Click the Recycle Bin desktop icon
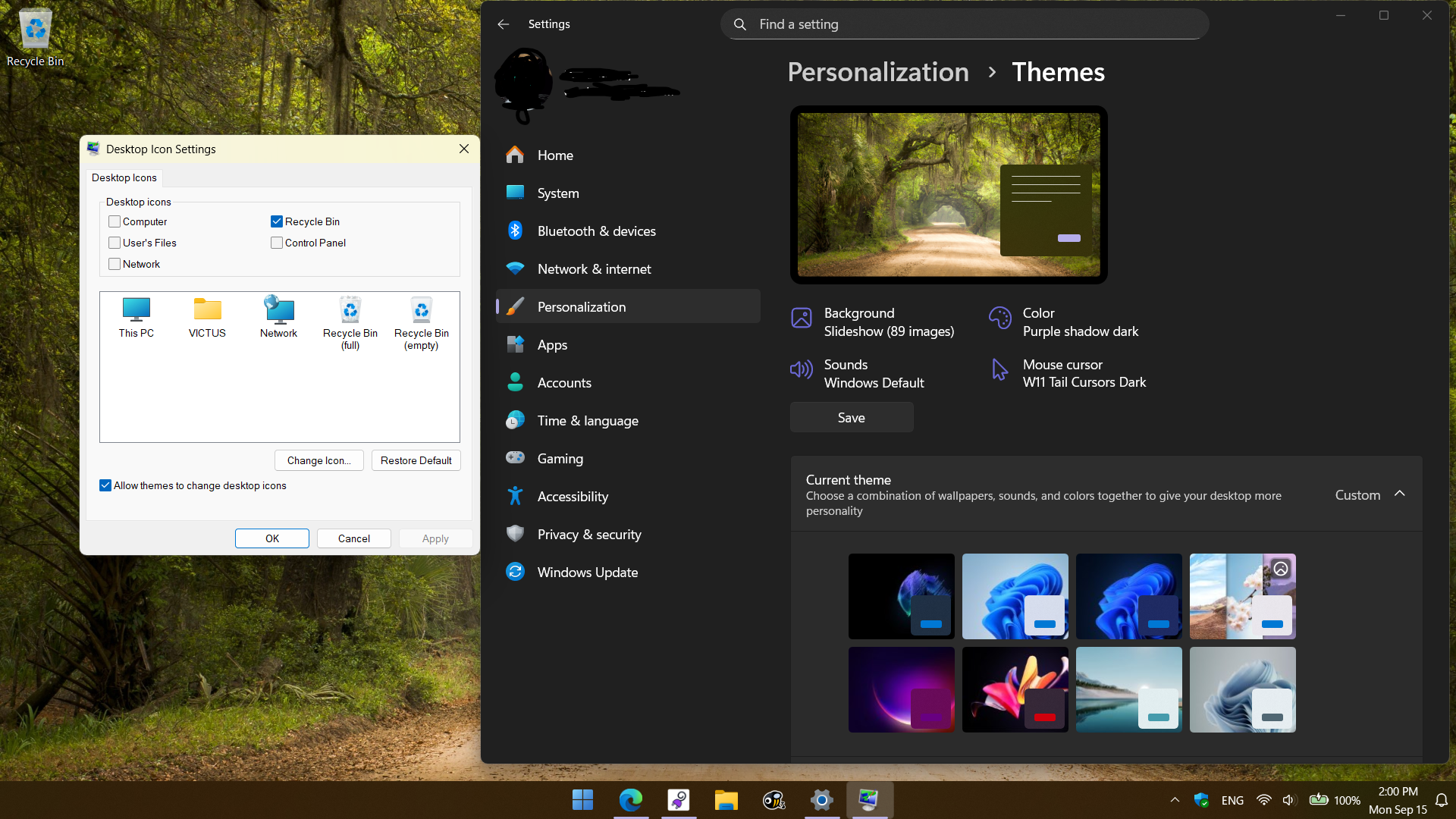Viewport: 1456px width, 819px height. coord(35,38)
